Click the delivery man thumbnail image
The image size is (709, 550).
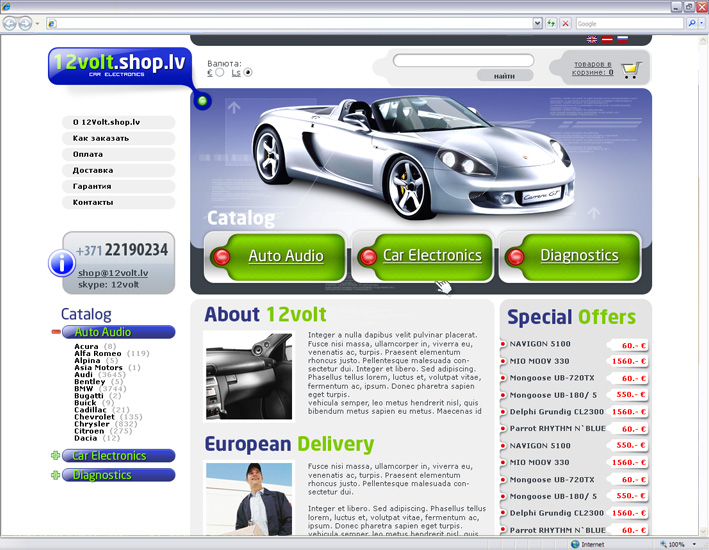coord(249,499)
